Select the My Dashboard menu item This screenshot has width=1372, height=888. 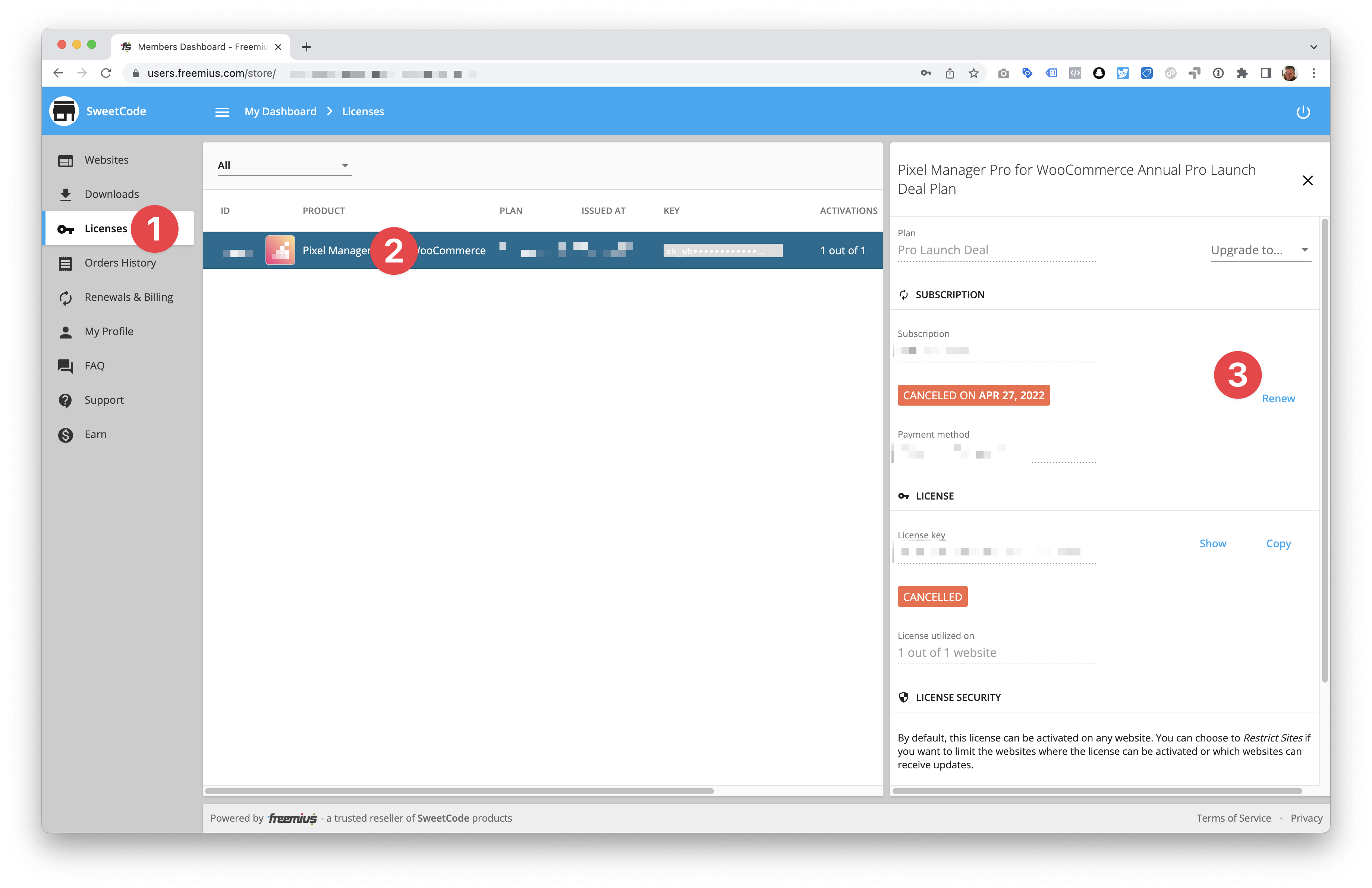tap(281, 111)
